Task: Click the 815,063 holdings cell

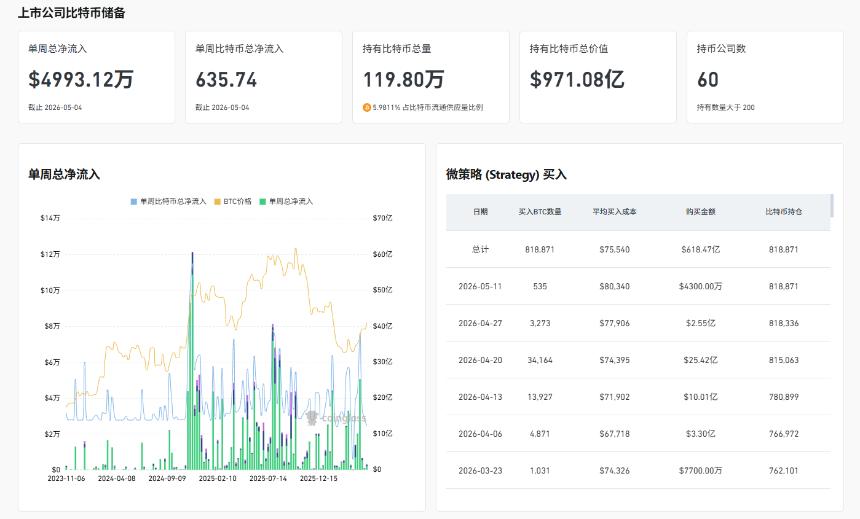Action: coord(784,360)
